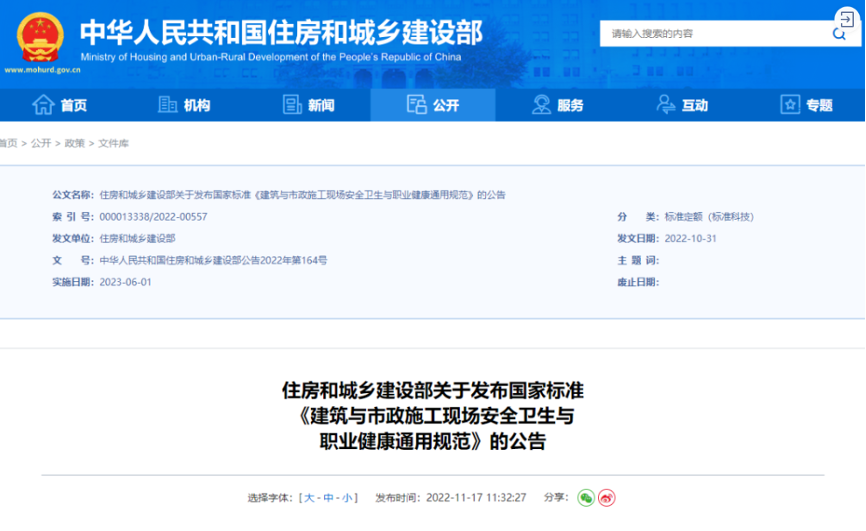Select medium font size 中
866x531 pixels.
pos(328,498)
